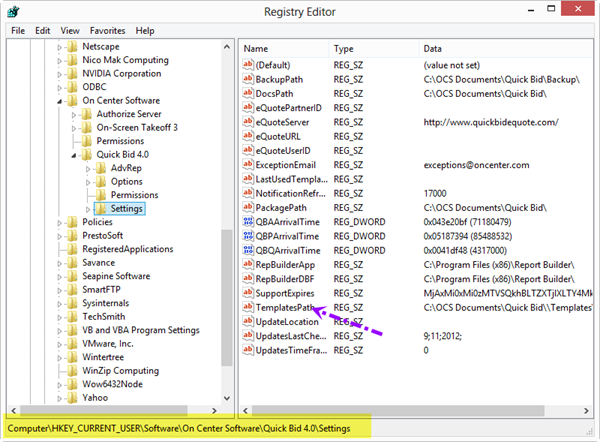
Task: Click the folder icon of Yahoo key
Action: [72, 398]
